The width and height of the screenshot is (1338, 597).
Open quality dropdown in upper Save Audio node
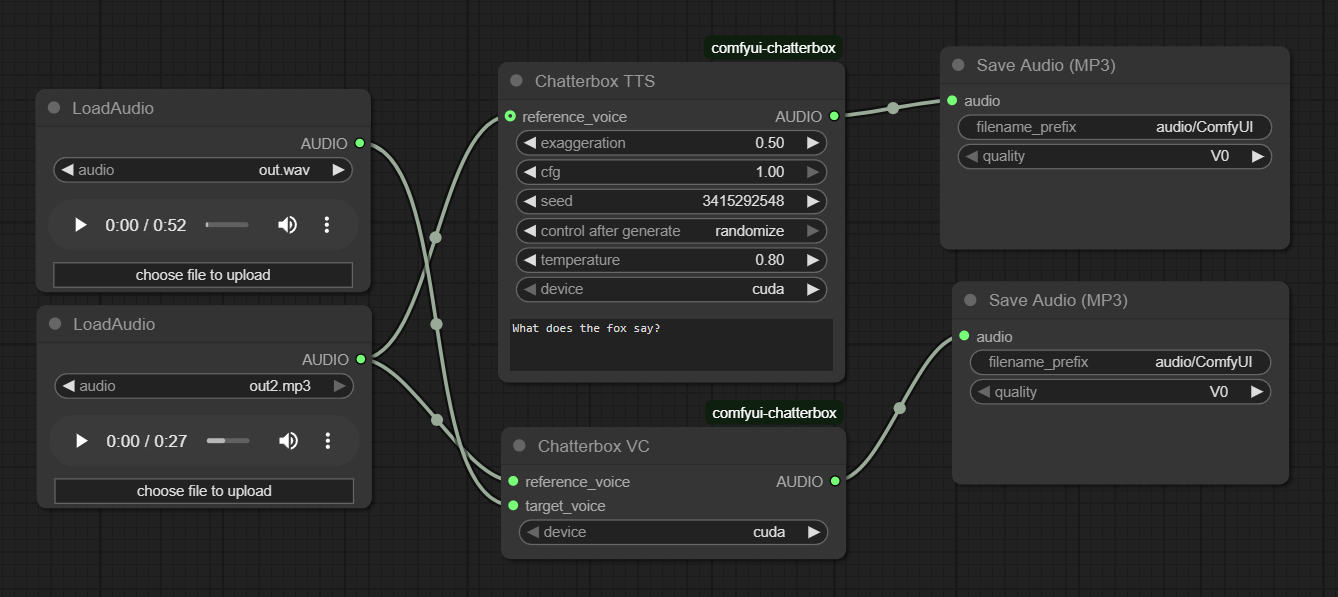(x=1115, y=156)
